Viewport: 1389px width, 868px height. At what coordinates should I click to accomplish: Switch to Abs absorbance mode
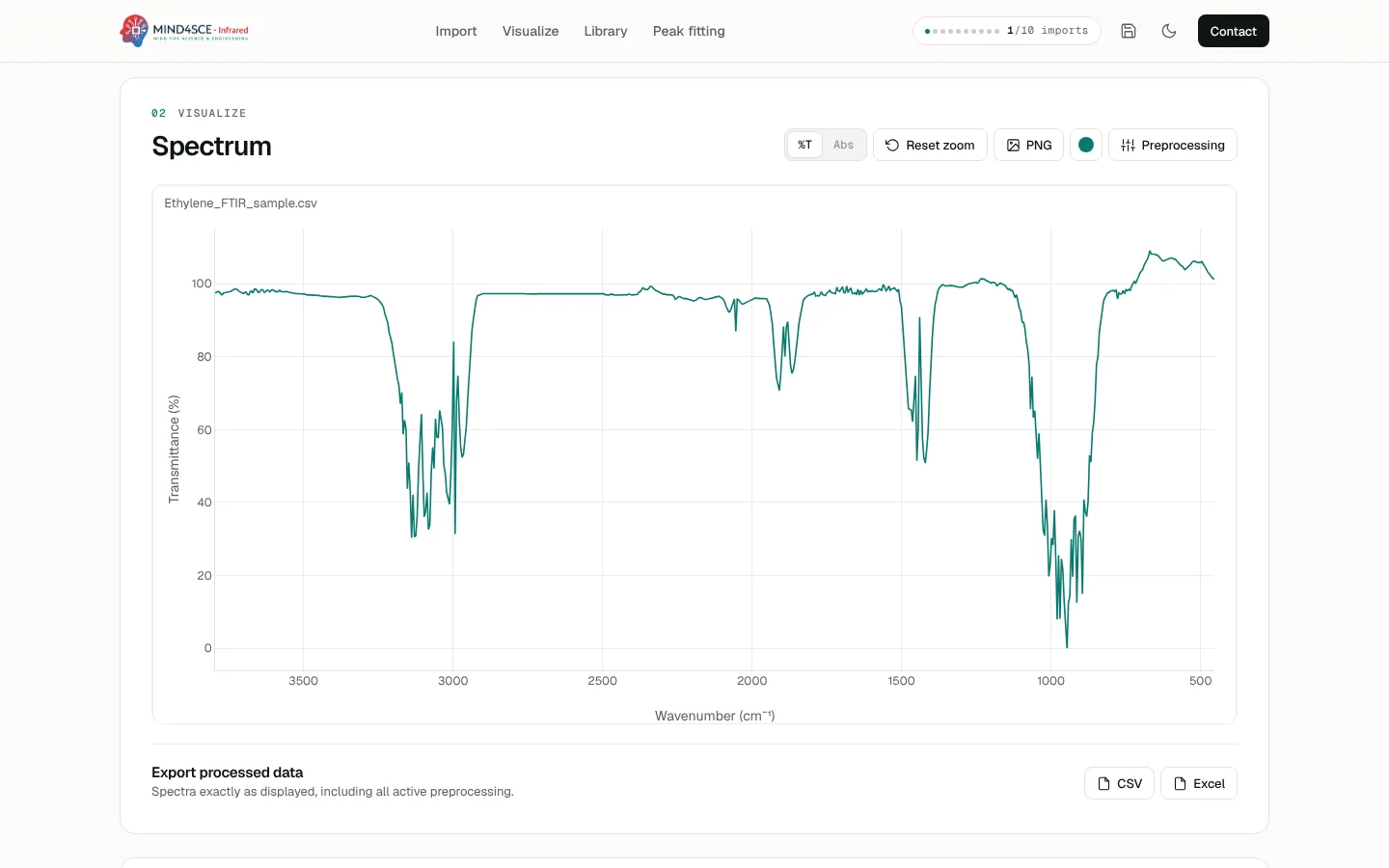click(844, 145)
